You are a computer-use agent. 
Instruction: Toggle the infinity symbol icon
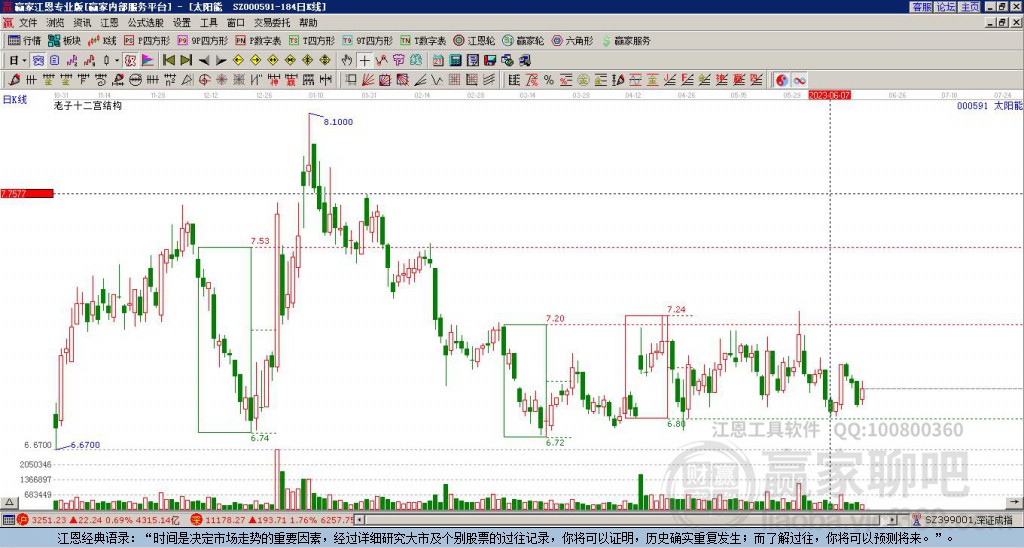[x=799, y=80]
